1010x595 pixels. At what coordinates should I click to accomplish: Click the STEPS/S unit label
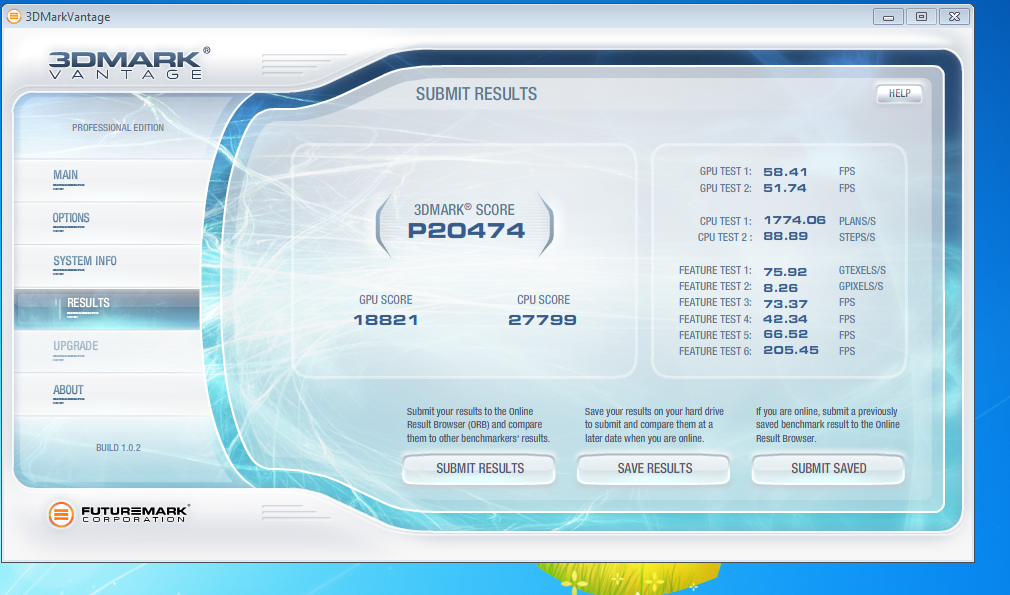857,237
